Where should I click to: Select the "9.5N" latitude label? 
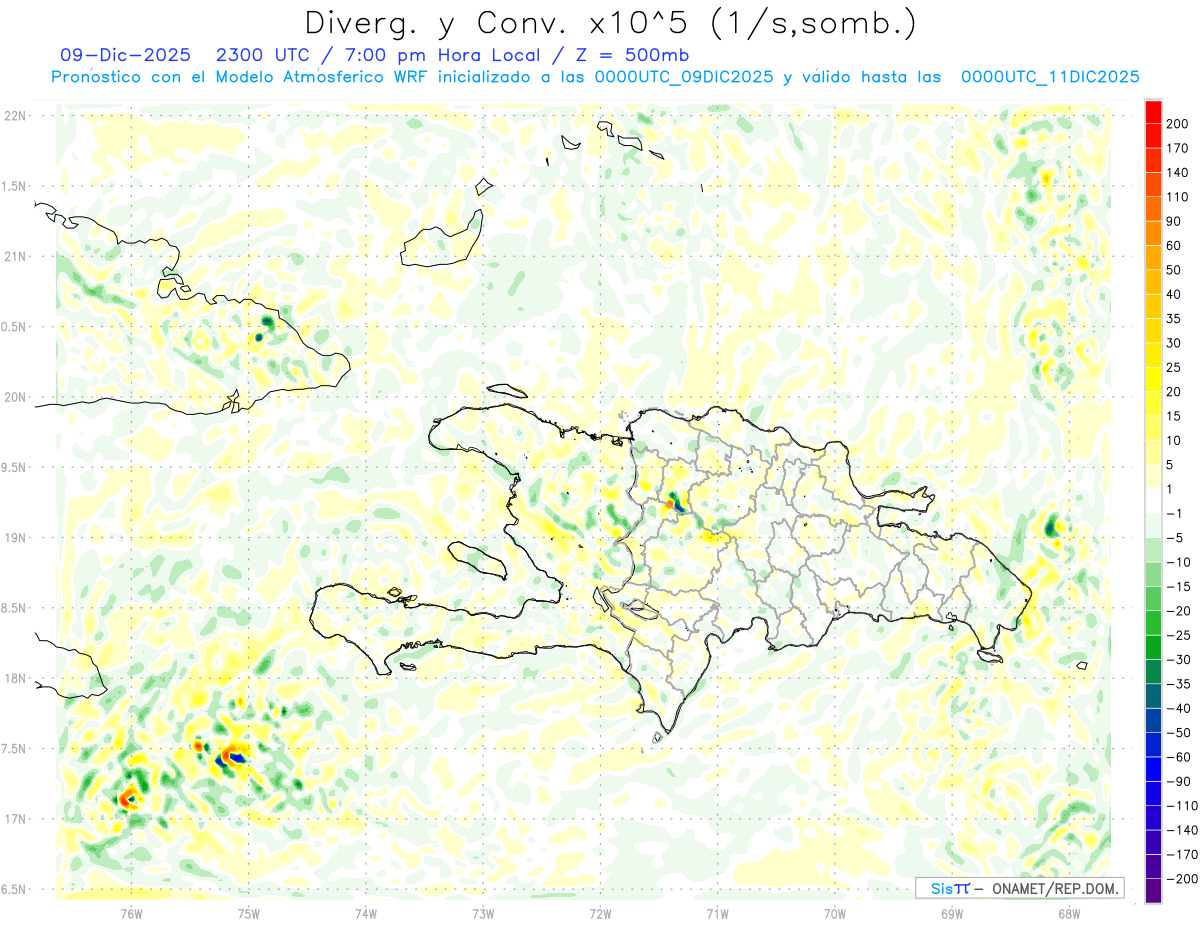(14, 467)
